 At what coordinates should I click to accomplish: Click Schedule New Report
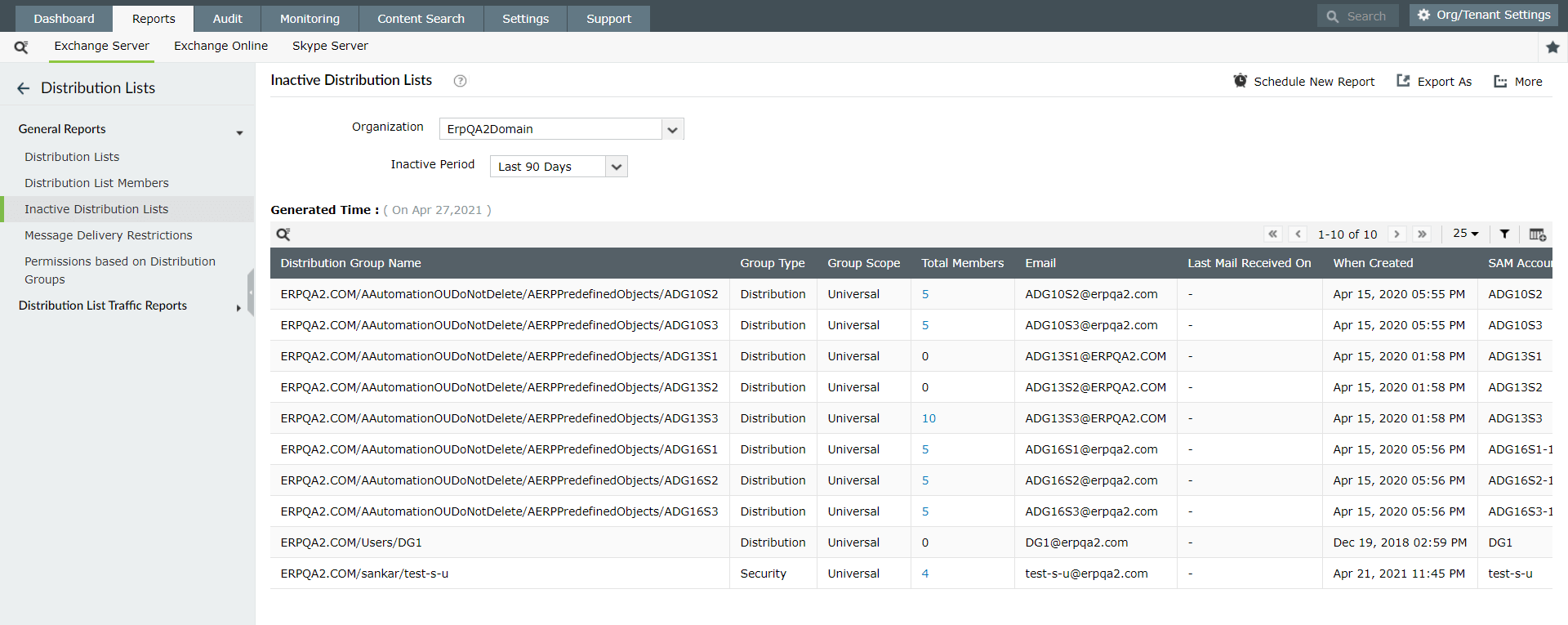click(1304, 82)
